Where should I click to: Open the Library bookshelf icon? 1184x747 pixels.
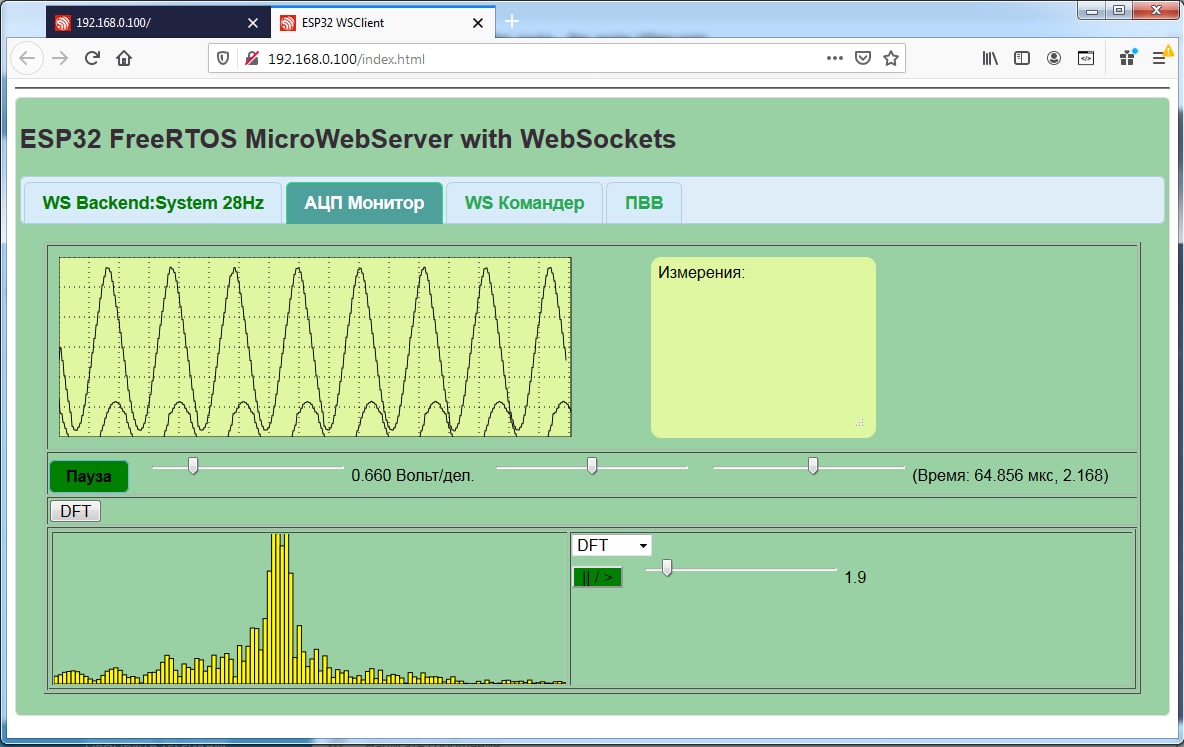(990, 58)
